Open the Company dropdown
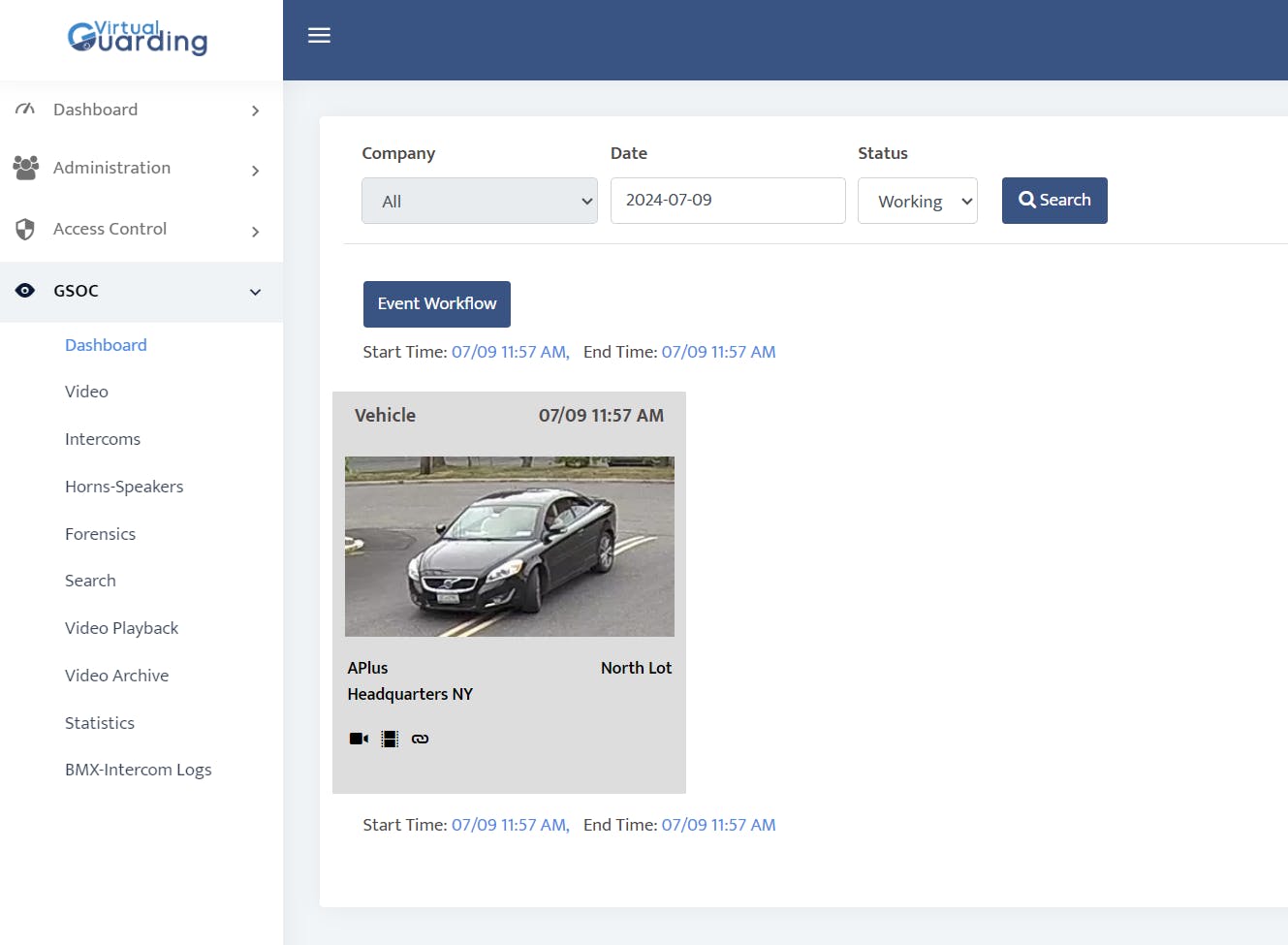This screenshot has height=945, width=1288. point(479,201)
